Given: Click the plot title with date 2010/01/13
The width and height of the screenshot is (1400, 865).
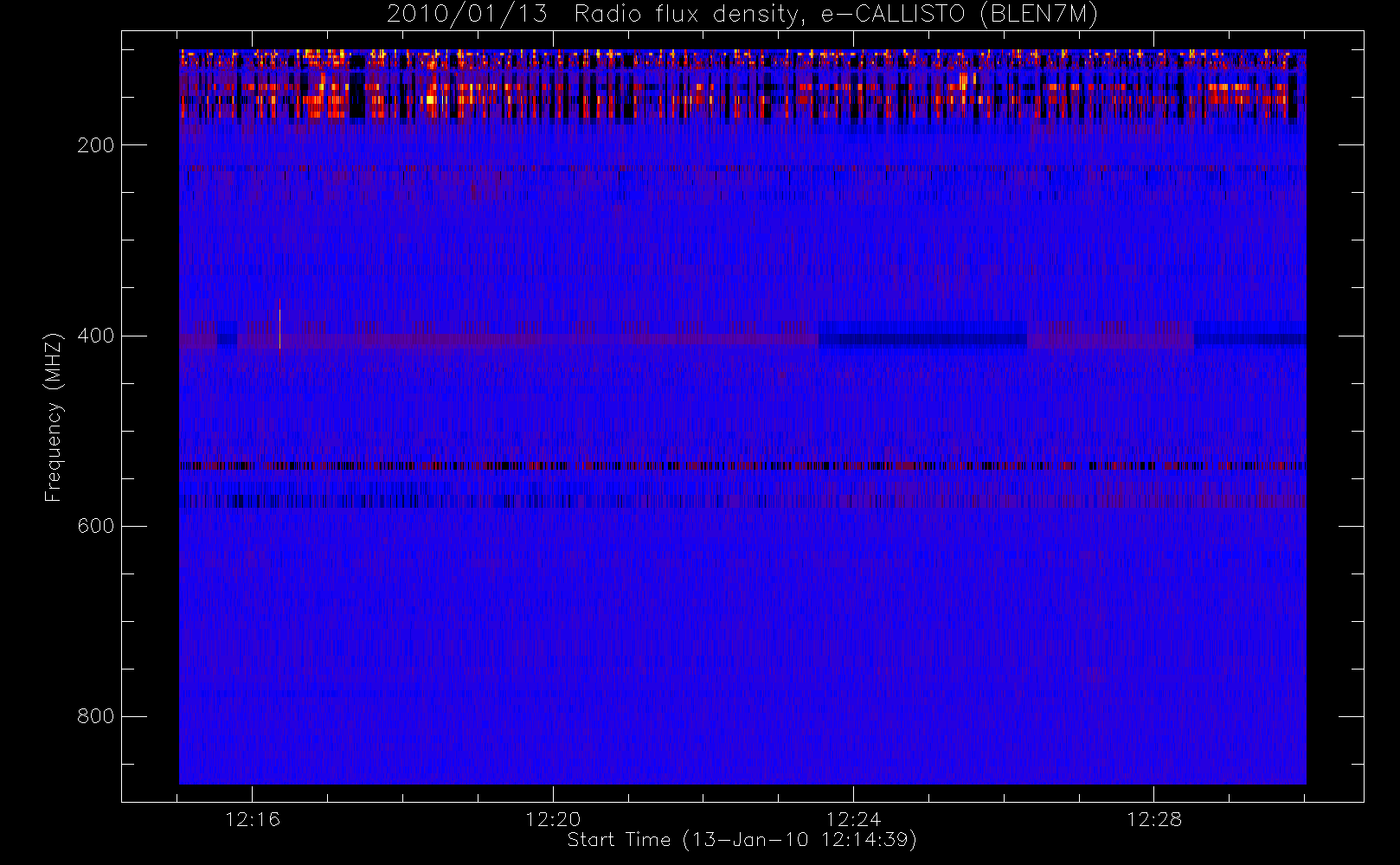Looking at the screenshot, I should pyautogui.click(x=742, y=14).
